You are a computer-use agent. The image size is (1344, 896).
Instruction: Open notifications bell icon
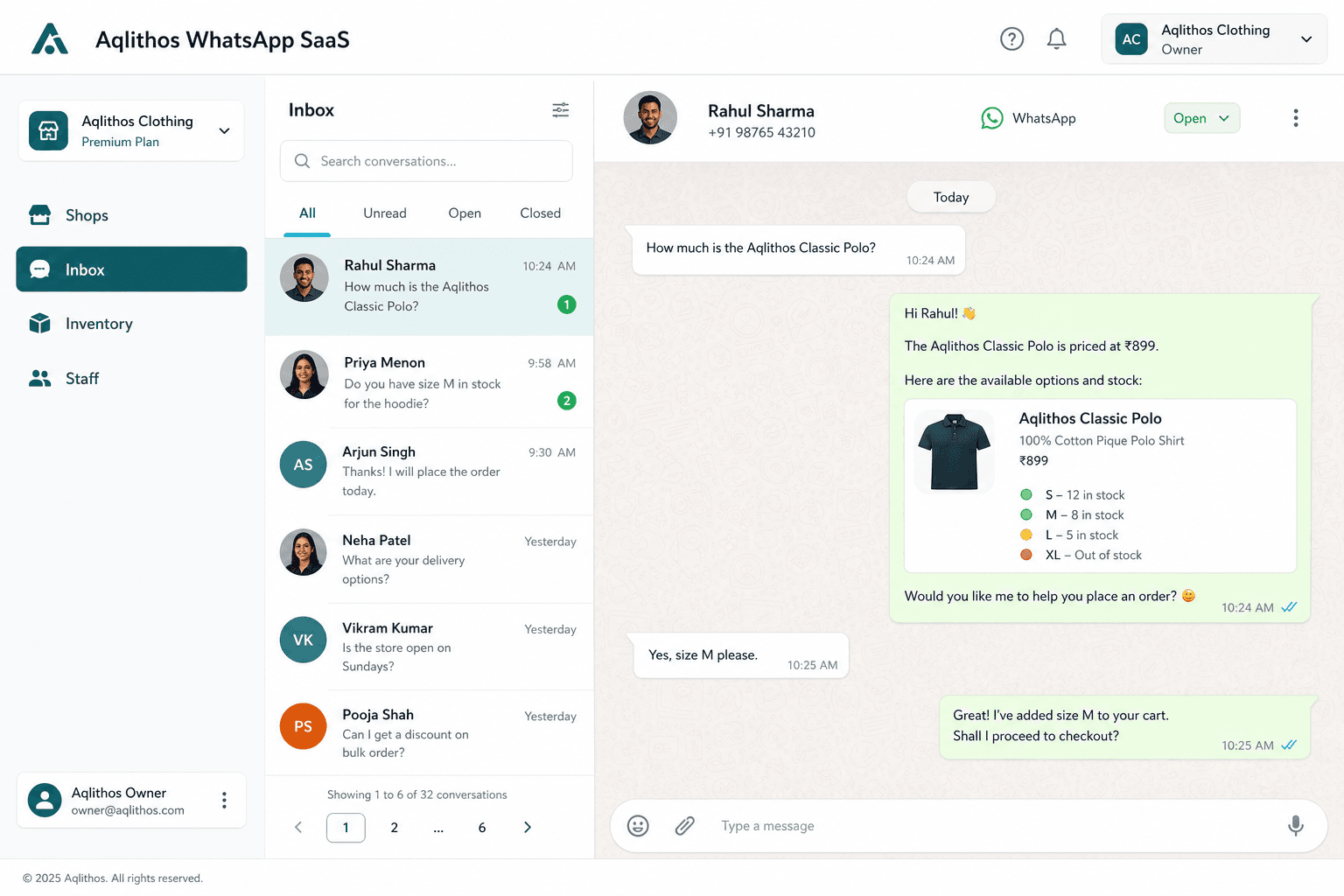[x=1057, y=39]
